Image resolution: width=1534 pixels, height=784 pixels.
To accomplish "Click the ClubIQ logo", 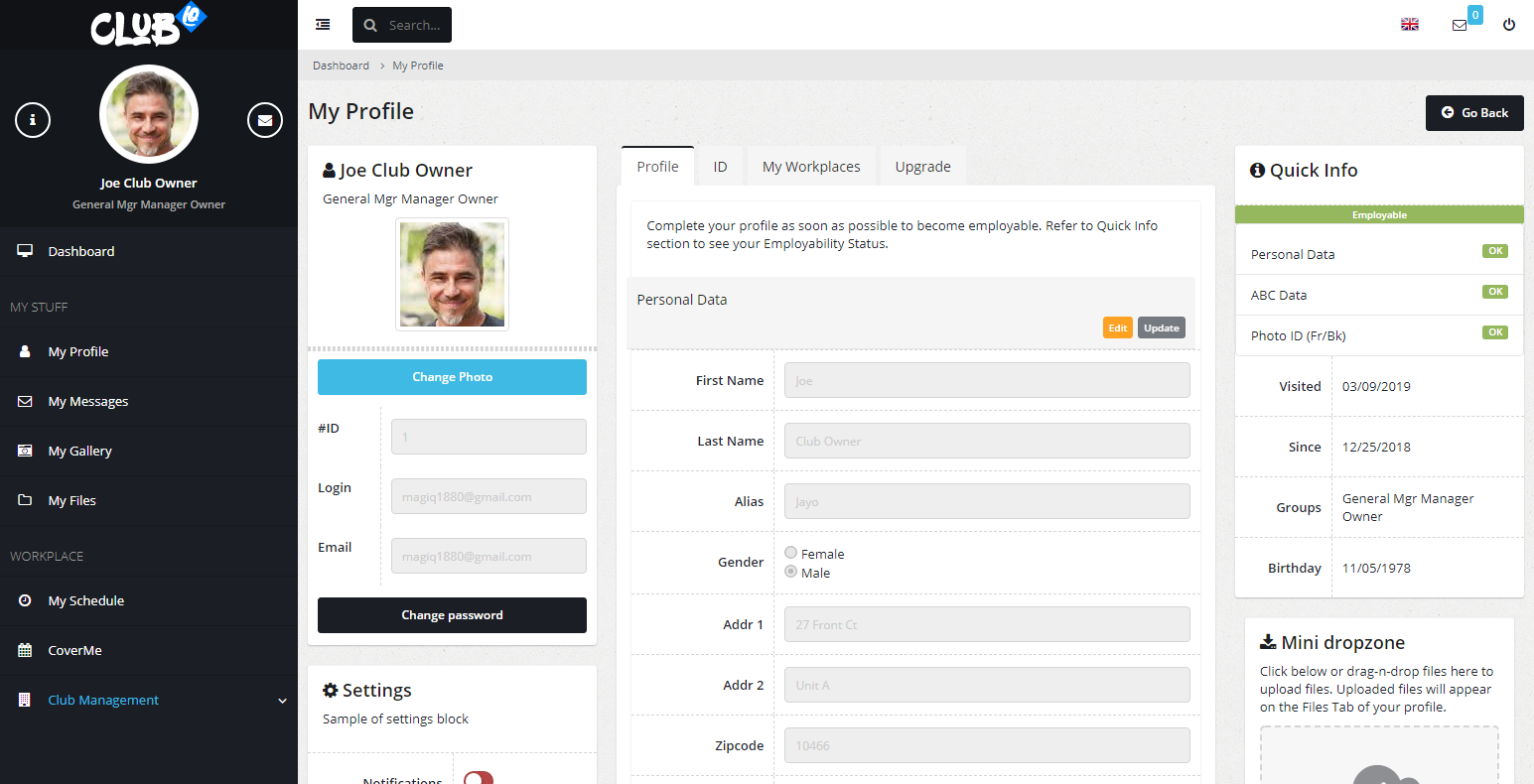I will (148, 25).
